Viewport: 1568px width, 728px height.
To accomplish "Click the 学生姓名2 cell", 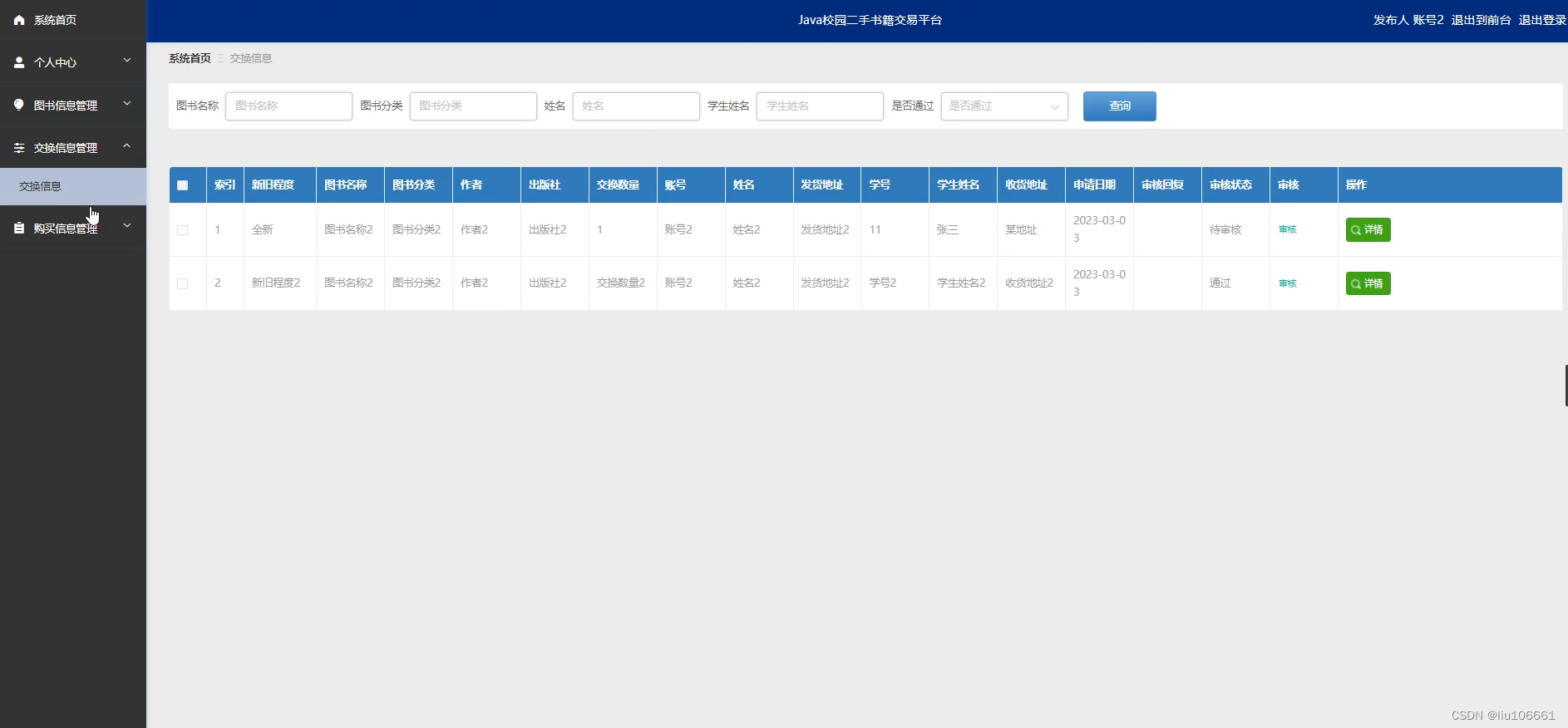I will point(961,283).
